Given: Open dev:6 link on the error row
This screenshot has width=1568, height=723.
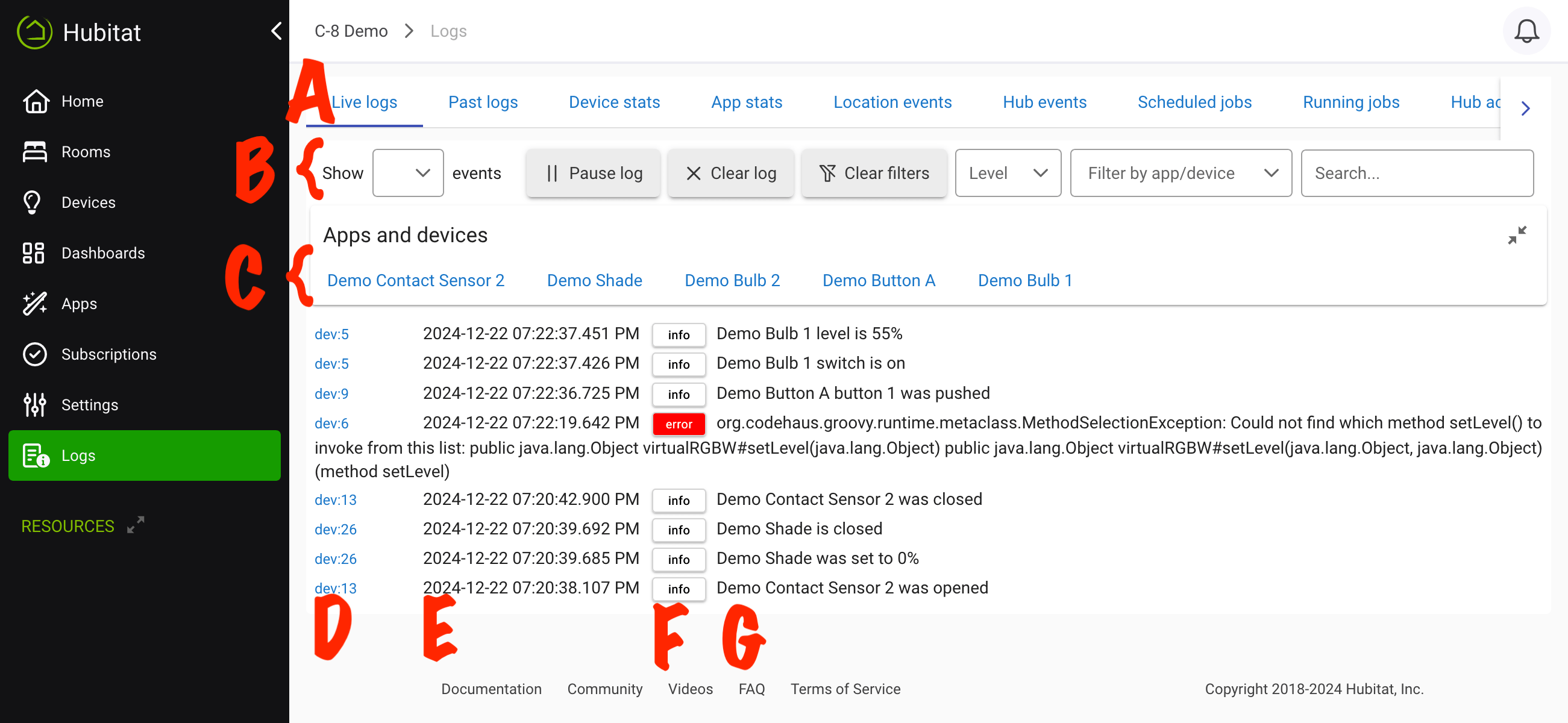Looking at the screenshot, I should (x=332, y=423).
